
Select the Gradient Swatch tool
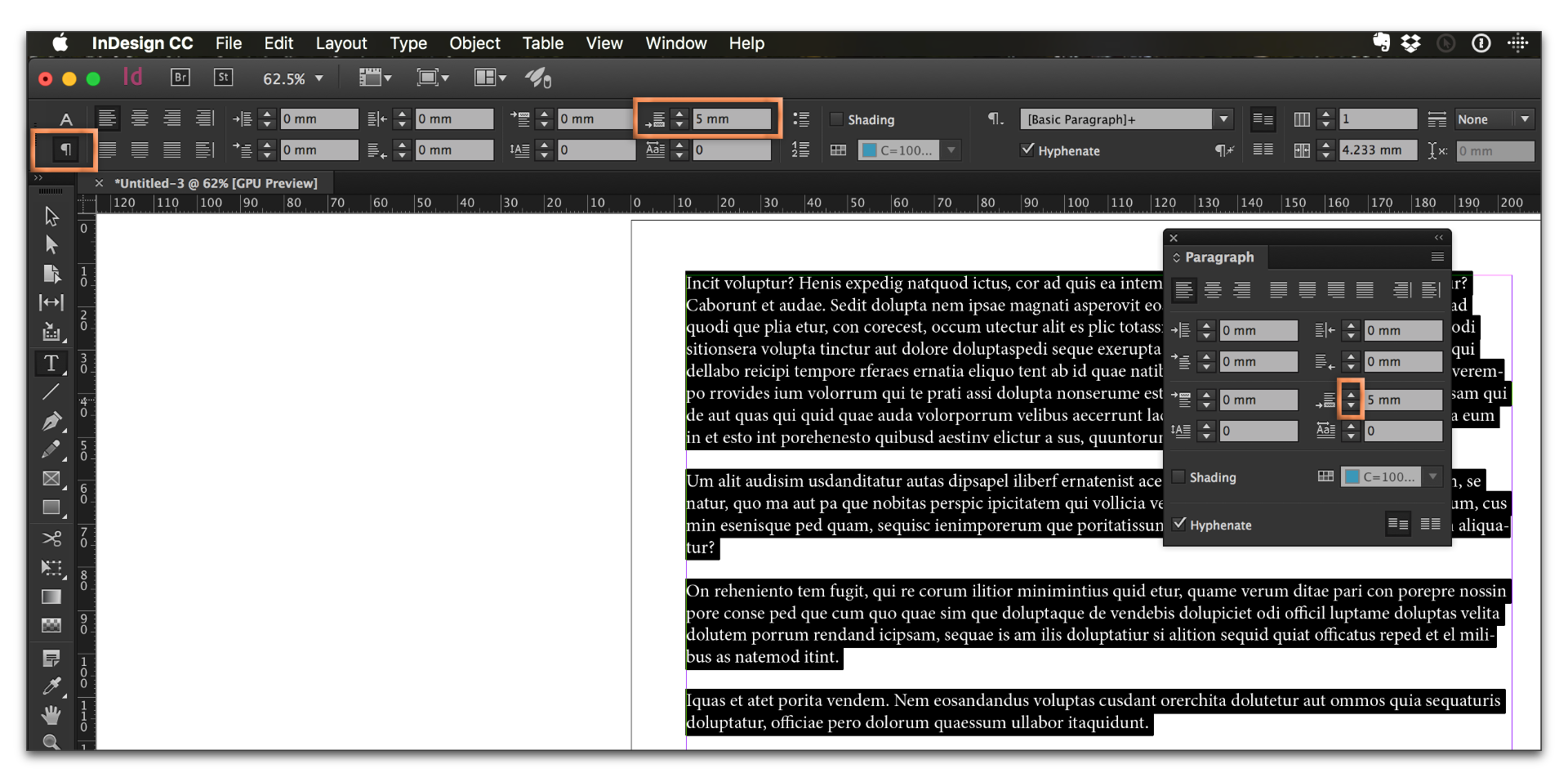click(51, 597)
